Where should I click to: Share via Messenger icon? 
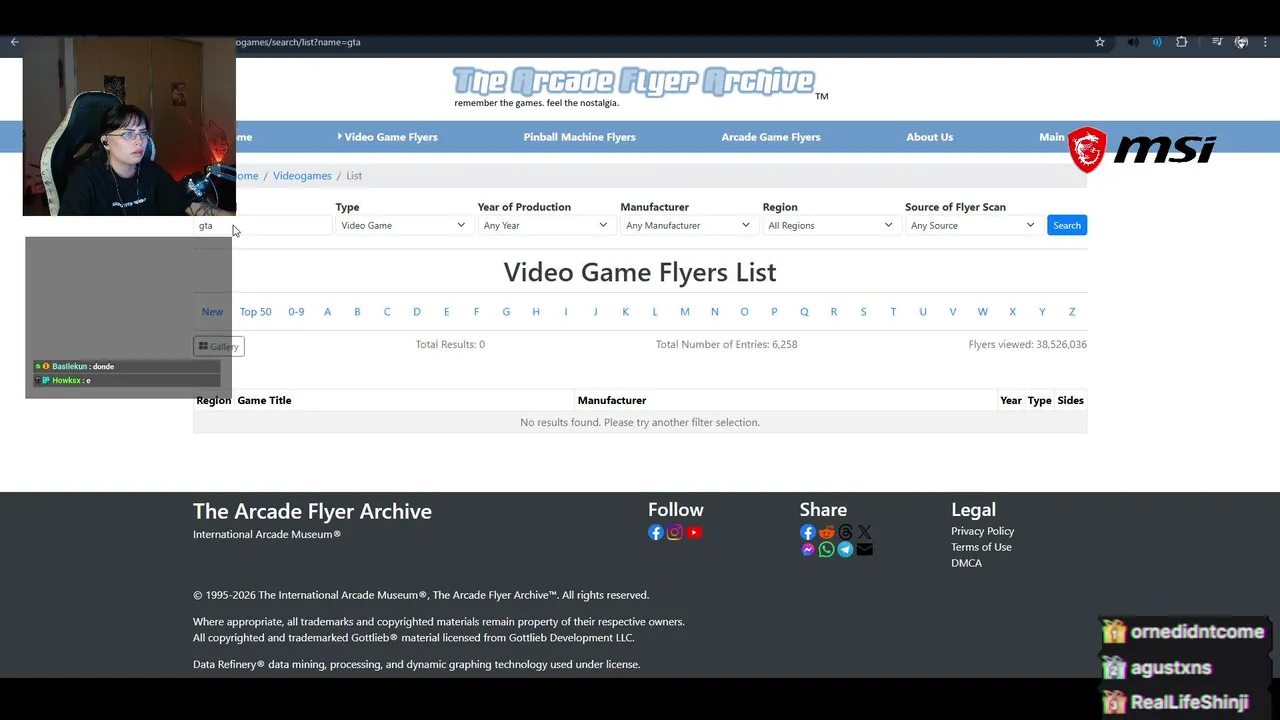click(808, 549)
